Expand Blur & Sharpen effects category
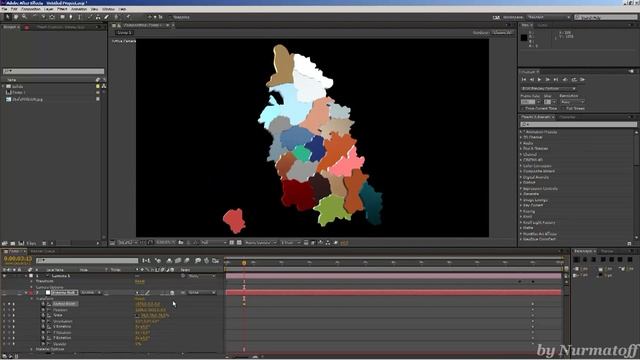This screenshot has height=360, width=640. coord(521,149)
